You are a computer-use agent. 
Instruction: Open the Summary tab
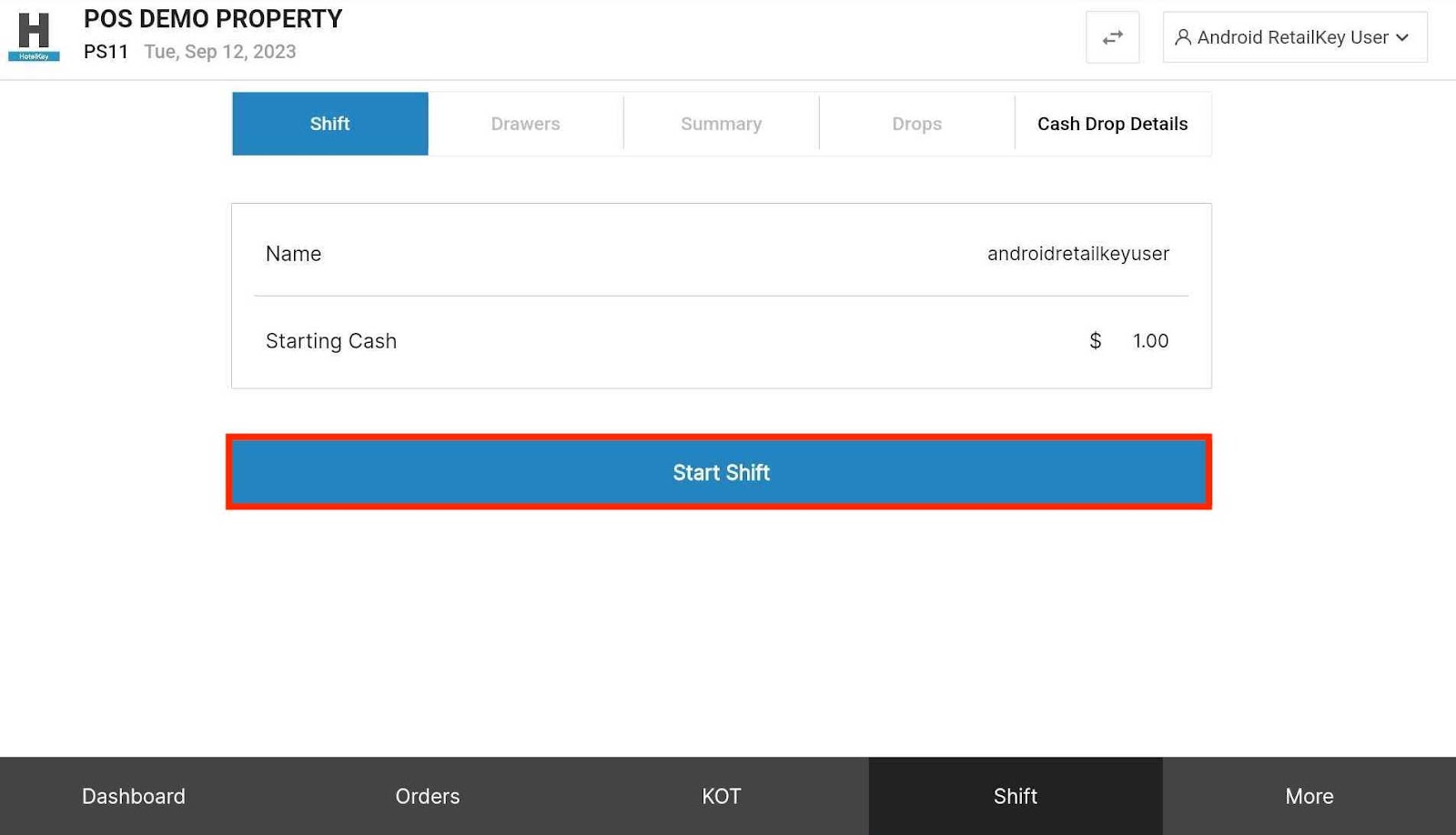(721, 124)
